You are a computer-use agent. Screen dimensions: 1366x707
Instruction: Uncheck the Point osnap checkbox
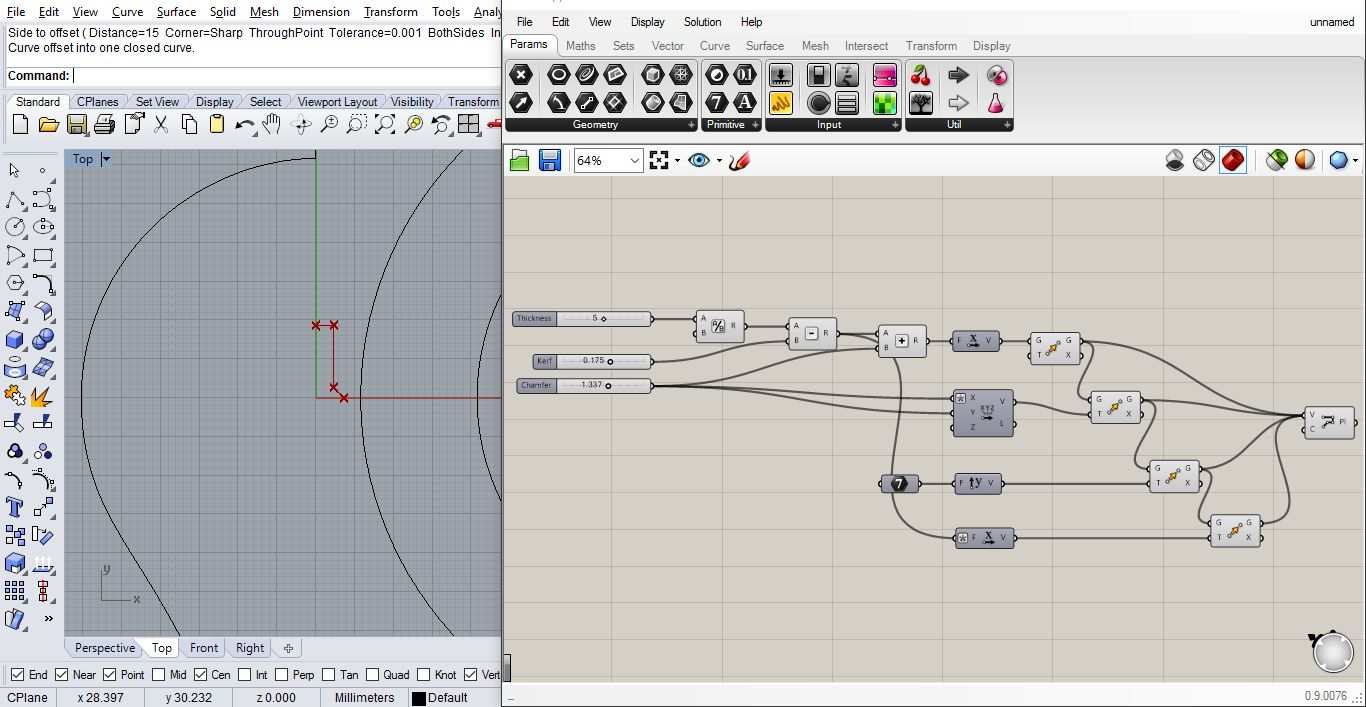pyautogui.click(x=110, y=674)
